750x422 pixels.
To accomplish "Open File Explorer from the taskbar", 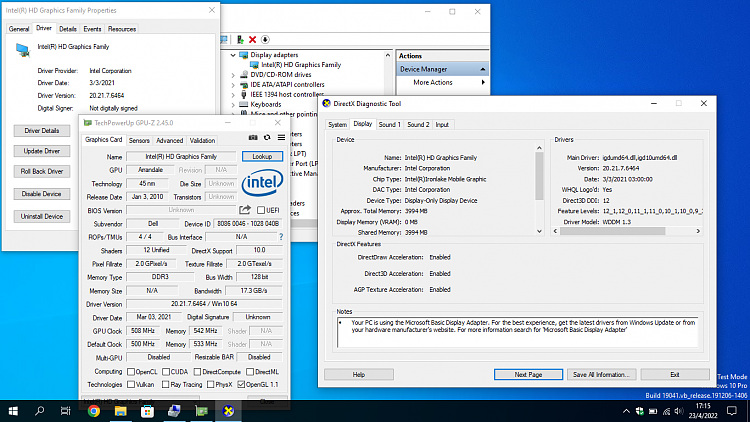I will coord(121,411).
